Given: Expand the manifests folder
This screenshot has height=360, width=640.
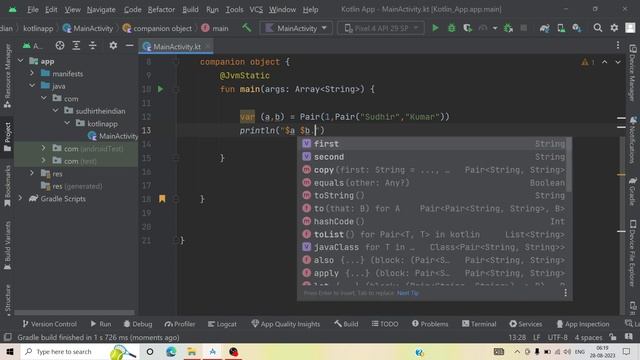Looking at the screenshot, I should pyautogui.click(x=32, y=73).
